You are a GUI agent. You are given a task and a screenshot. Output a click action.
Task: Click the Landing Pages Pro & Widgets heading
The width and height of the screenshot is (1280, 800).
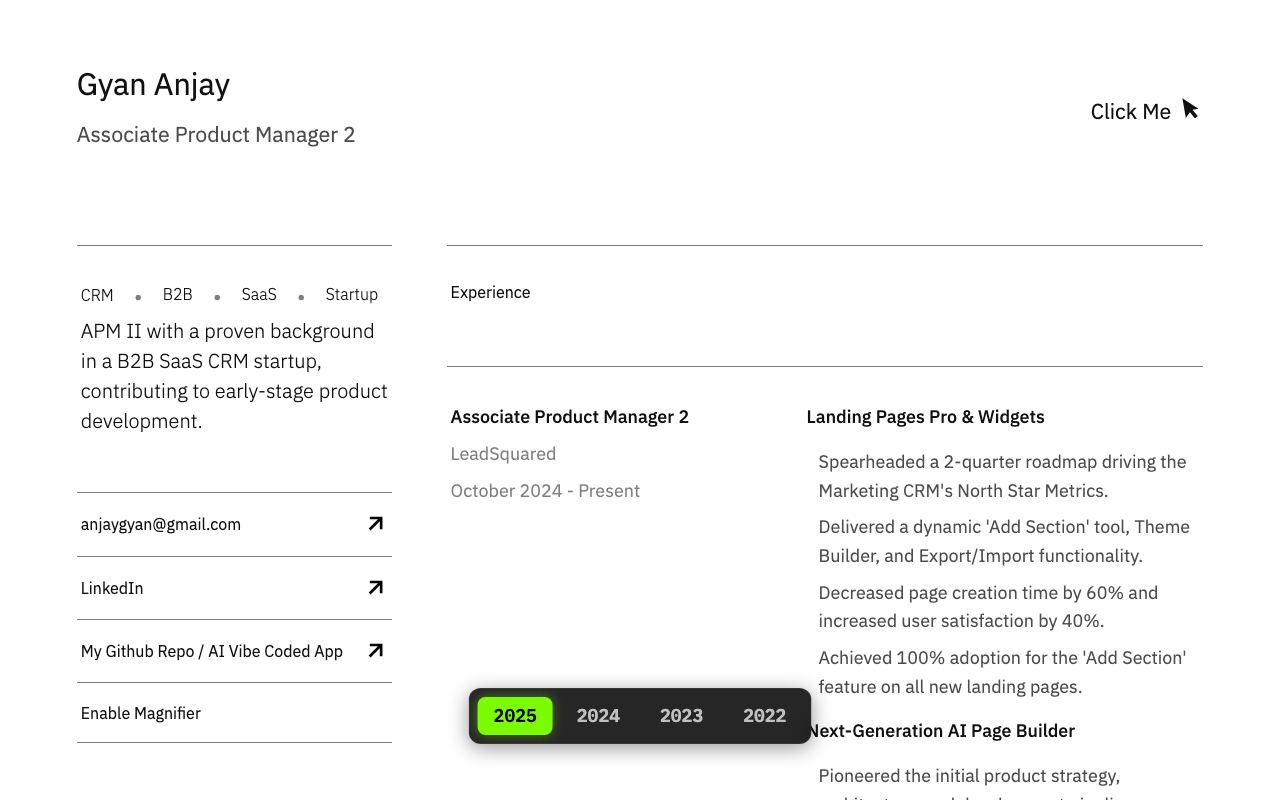coord(925,417)
